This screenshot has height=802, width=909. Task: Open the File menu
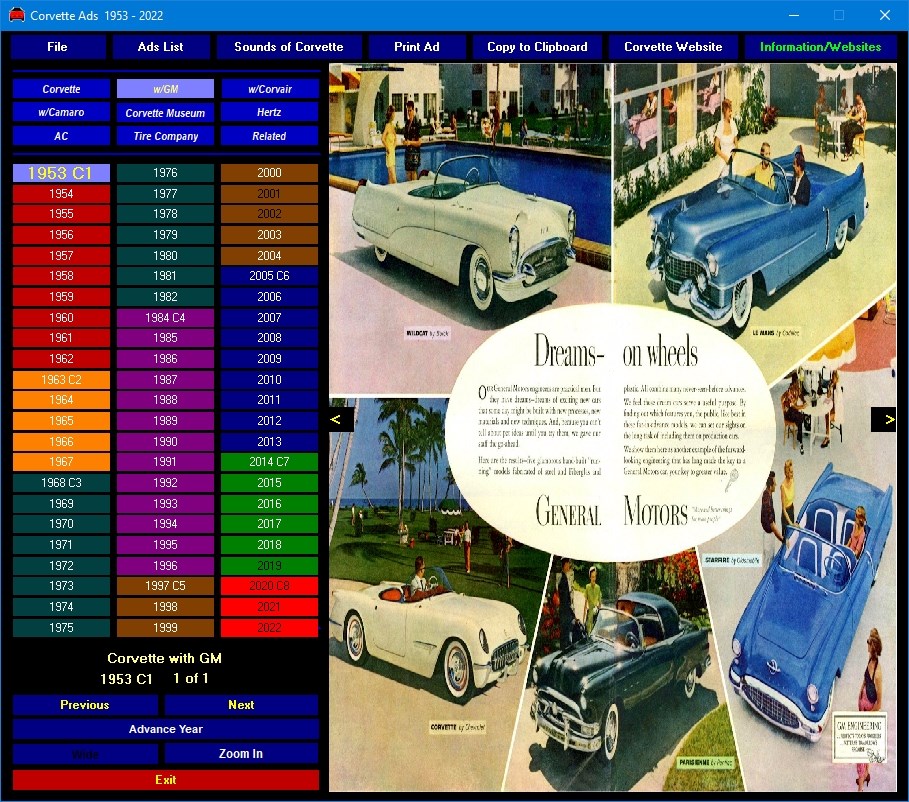58,47
